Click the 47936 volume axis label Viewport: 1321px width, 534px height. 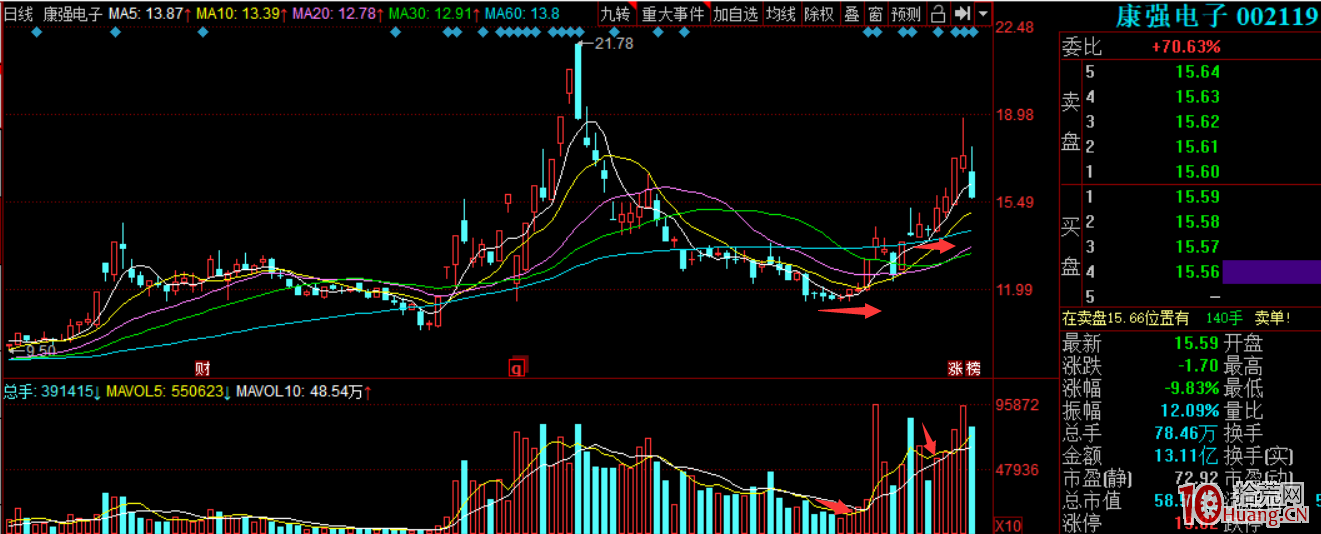(x=1015, y=469)
